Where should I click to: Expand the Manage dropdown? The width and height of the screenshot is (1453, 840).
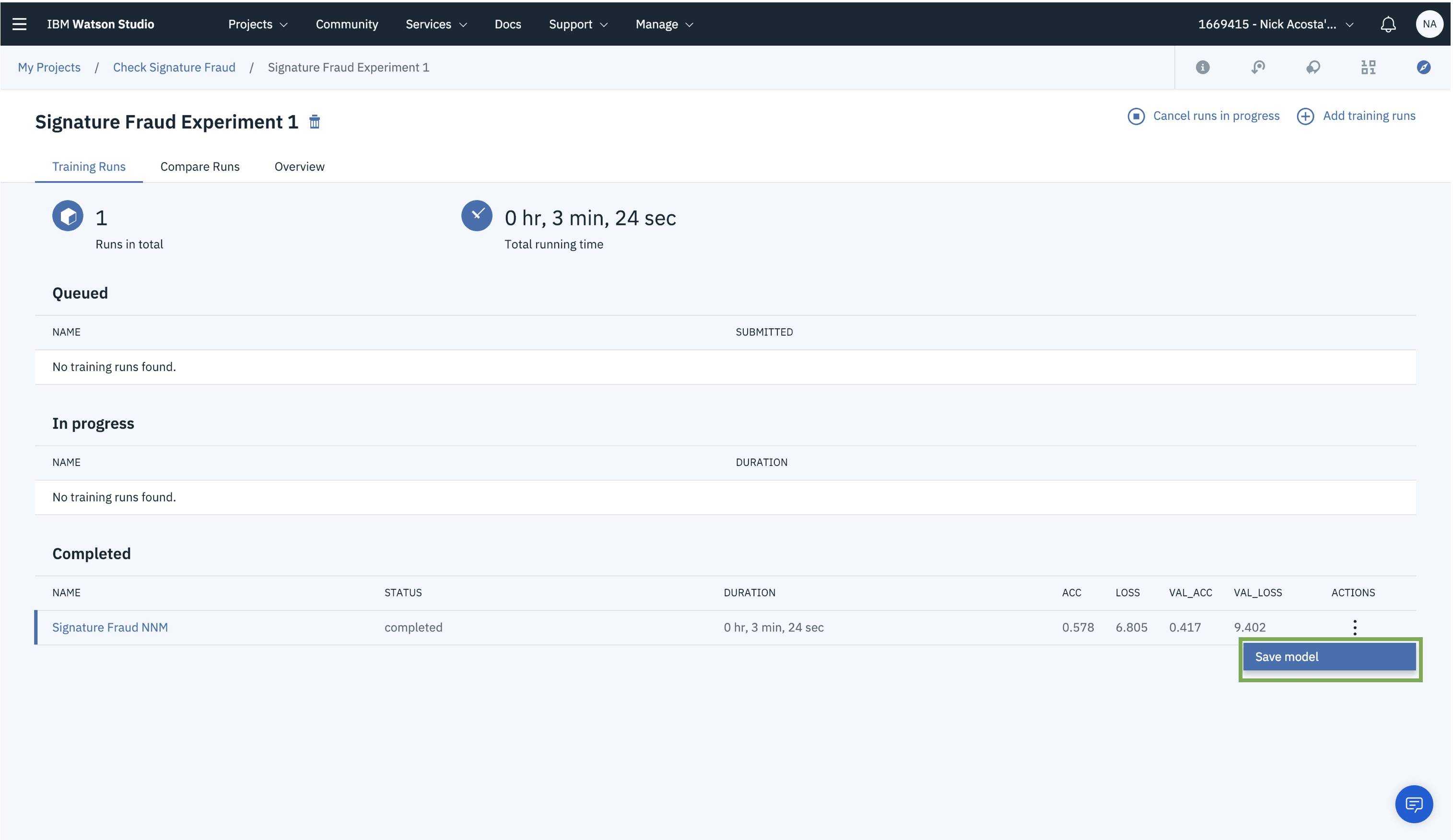[664, 24]
